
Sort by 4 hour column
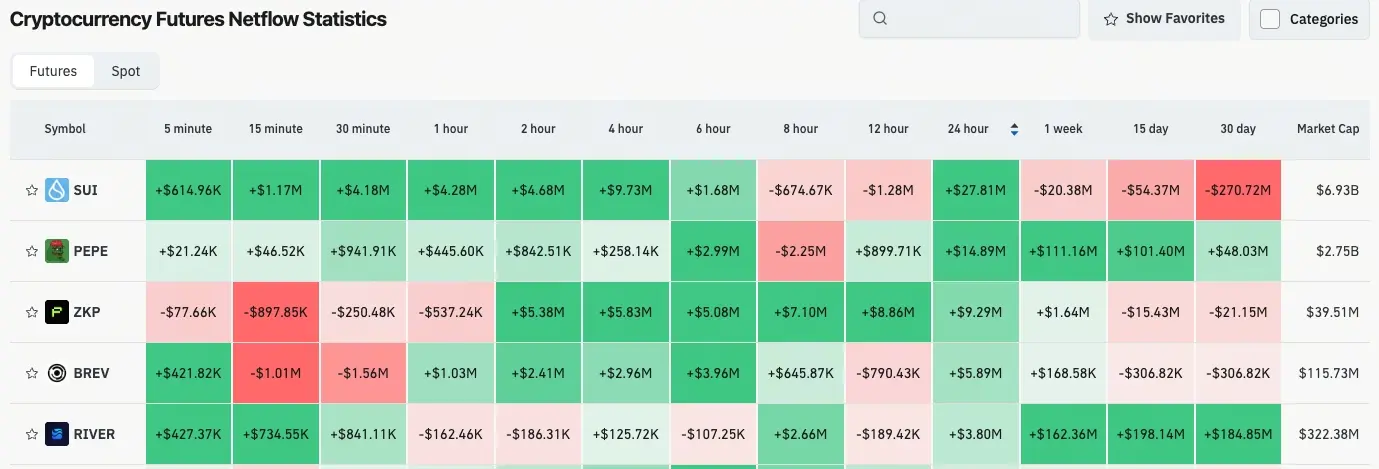[x=626, y=129]
